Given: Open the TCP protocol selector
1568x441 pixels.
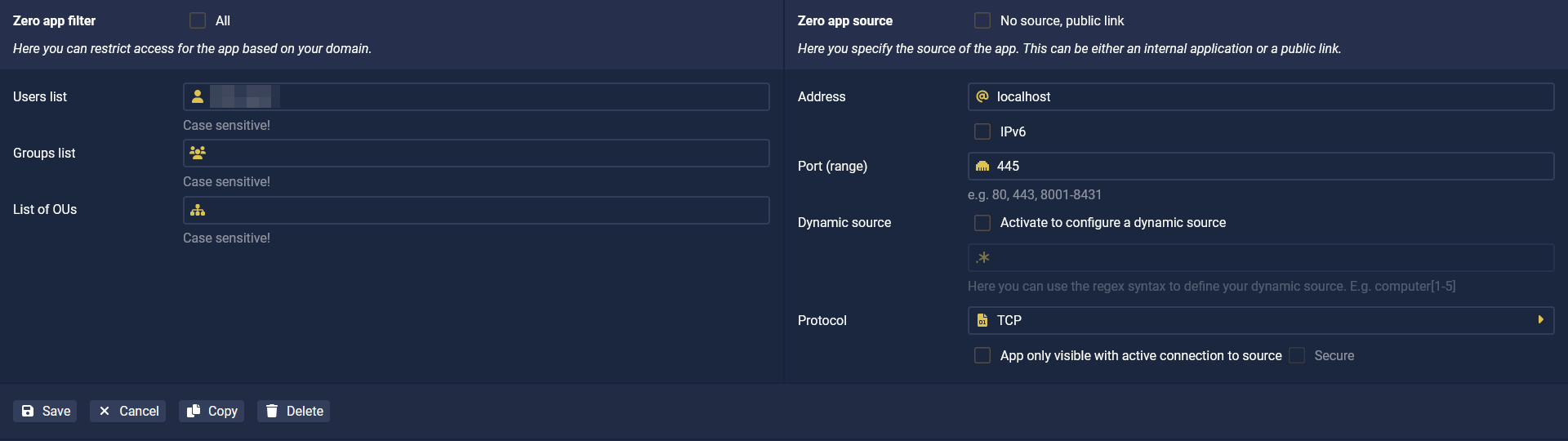Looking at the screenshot, I should [1261, 320].
